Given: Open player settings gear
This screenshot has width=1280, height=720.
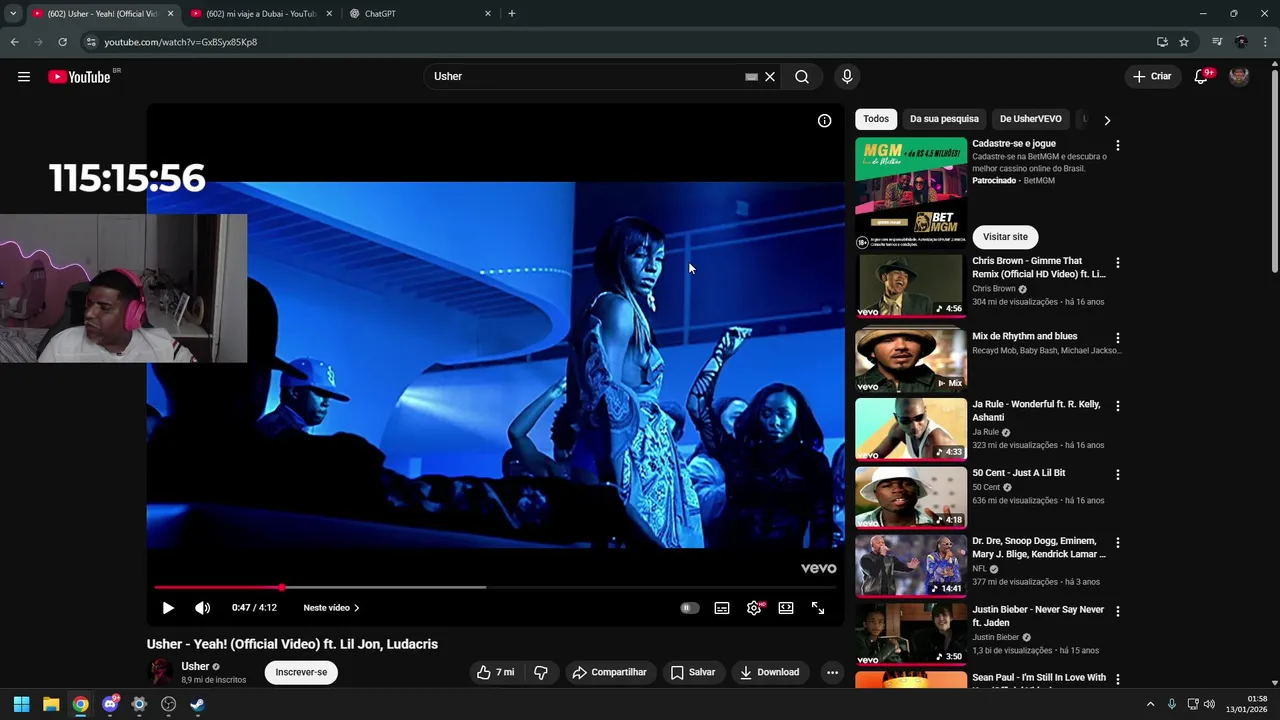Looking at the screenshot, I should (754, 608).
